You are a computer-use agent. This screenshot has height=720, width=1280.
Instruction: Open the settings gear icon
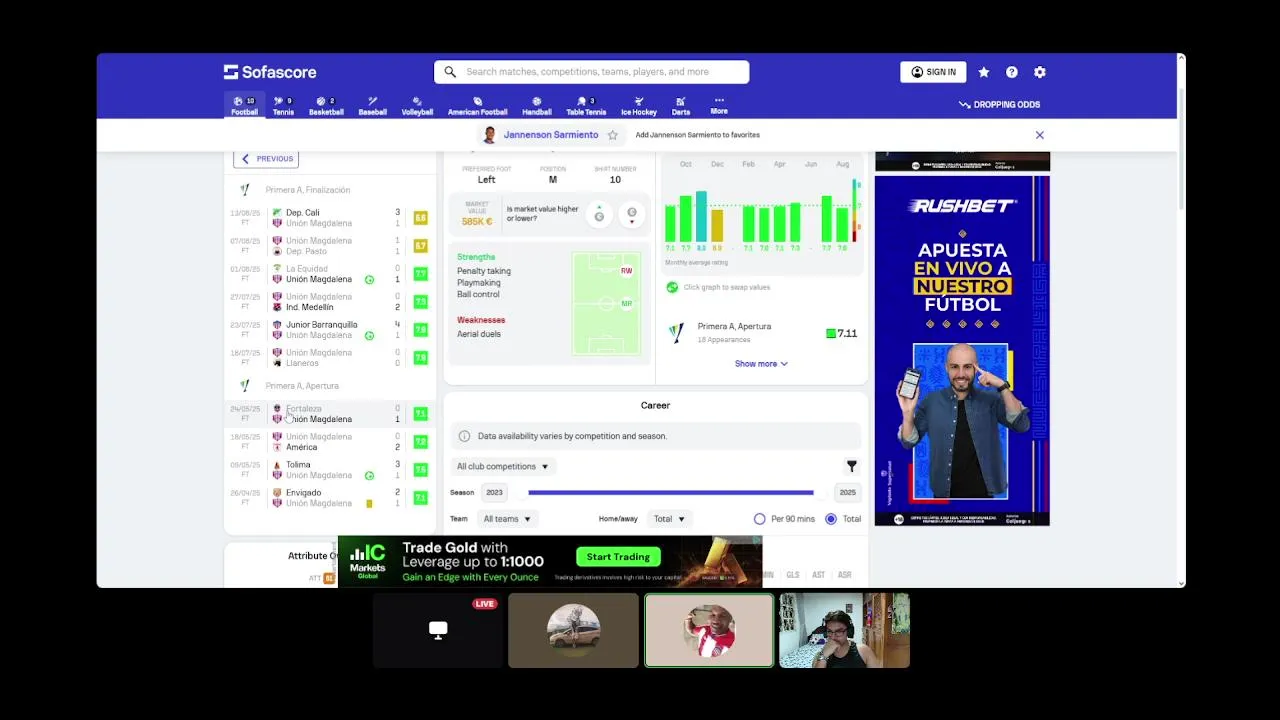click(1040, 72)
